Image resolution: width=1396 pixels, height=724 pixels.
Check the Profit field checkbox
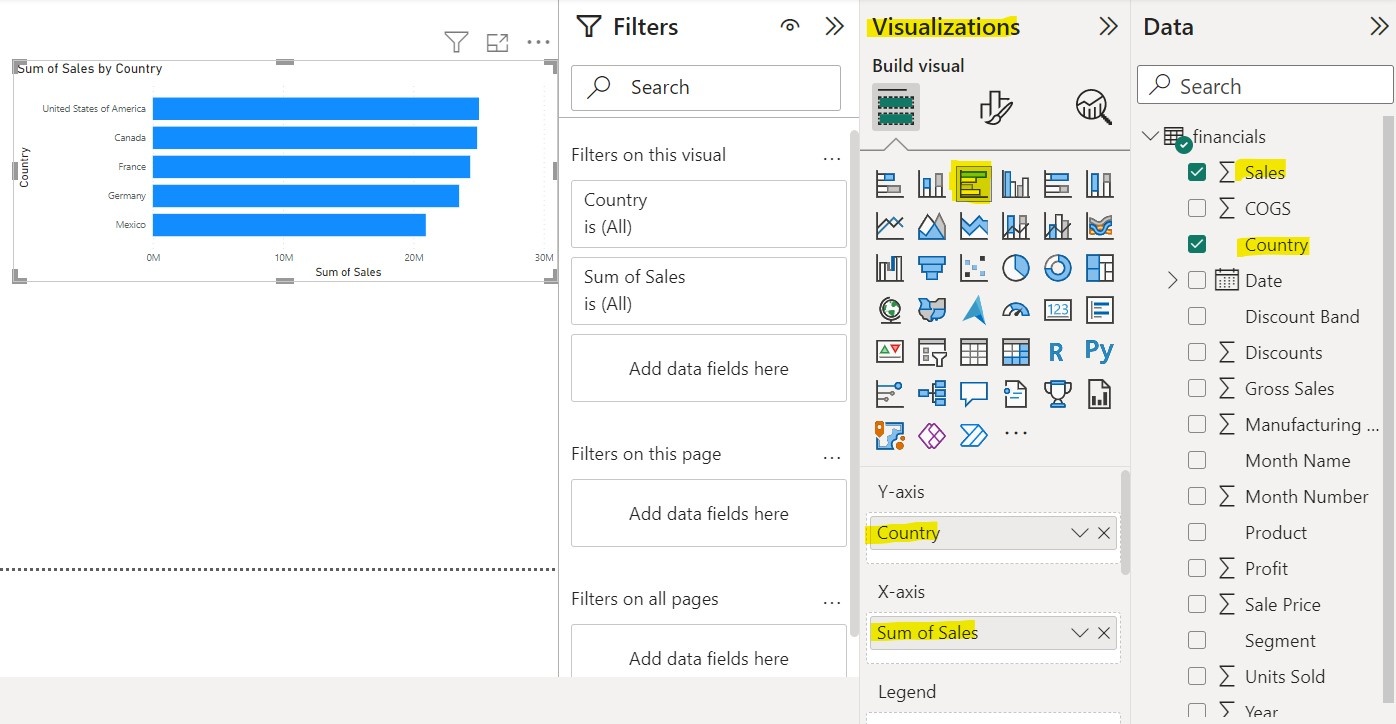1197,568
